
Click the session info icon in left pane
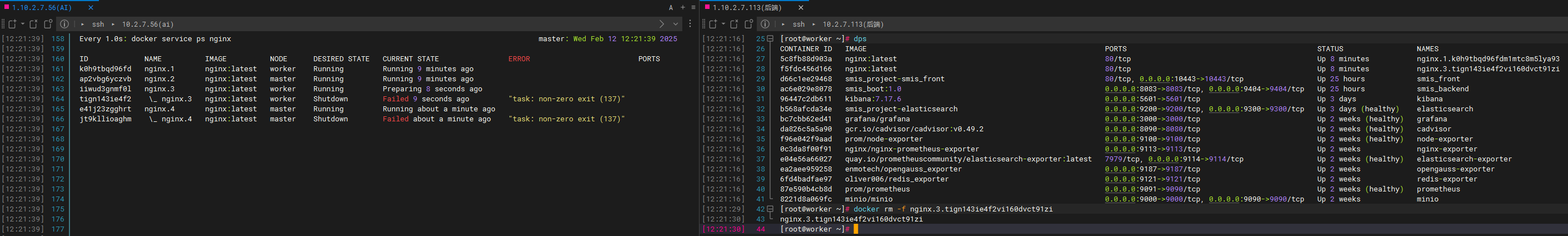[x=64, y=24]
